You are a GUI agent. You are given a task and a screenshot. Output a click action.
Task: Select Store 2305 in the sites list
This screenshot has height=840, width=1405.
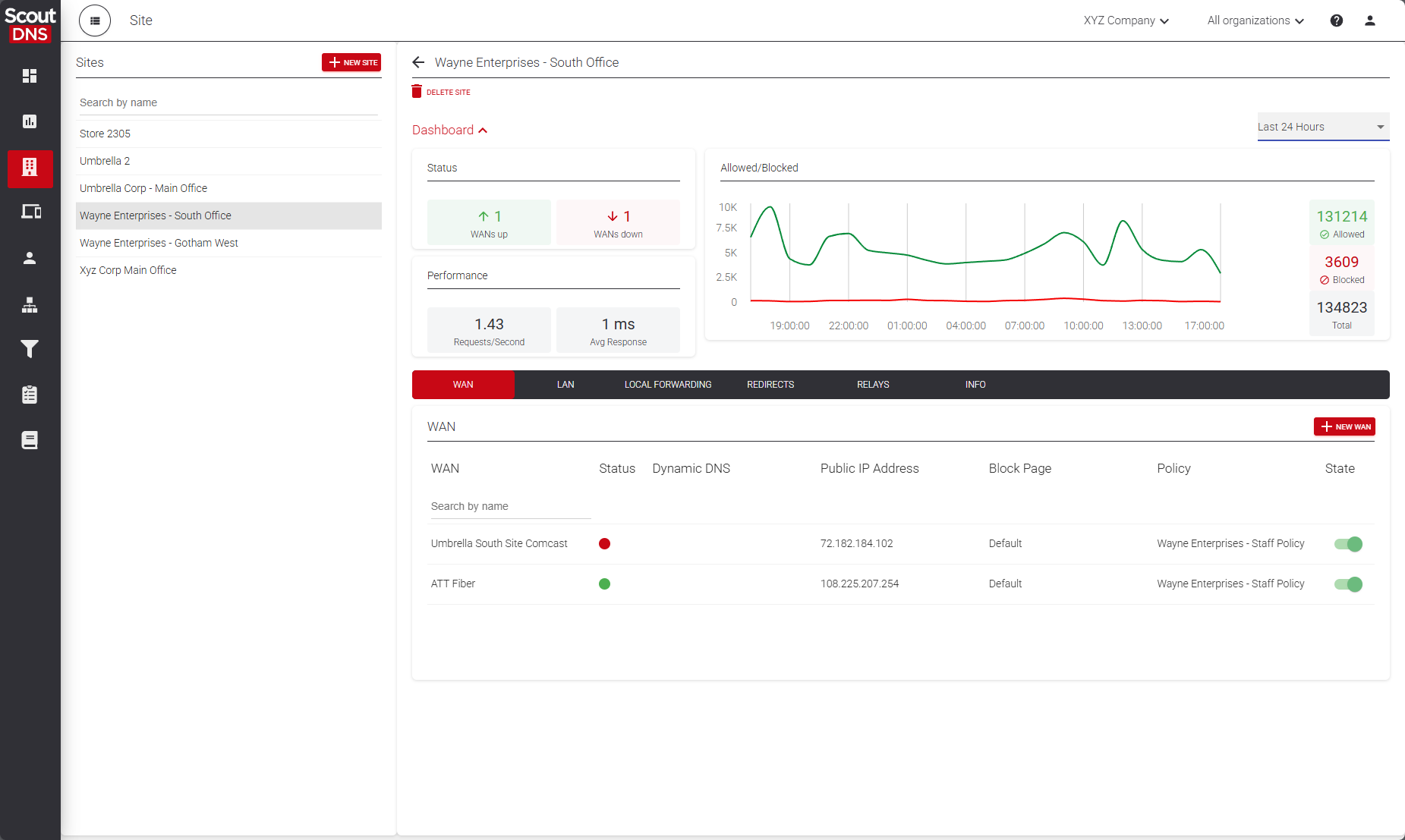228,134
